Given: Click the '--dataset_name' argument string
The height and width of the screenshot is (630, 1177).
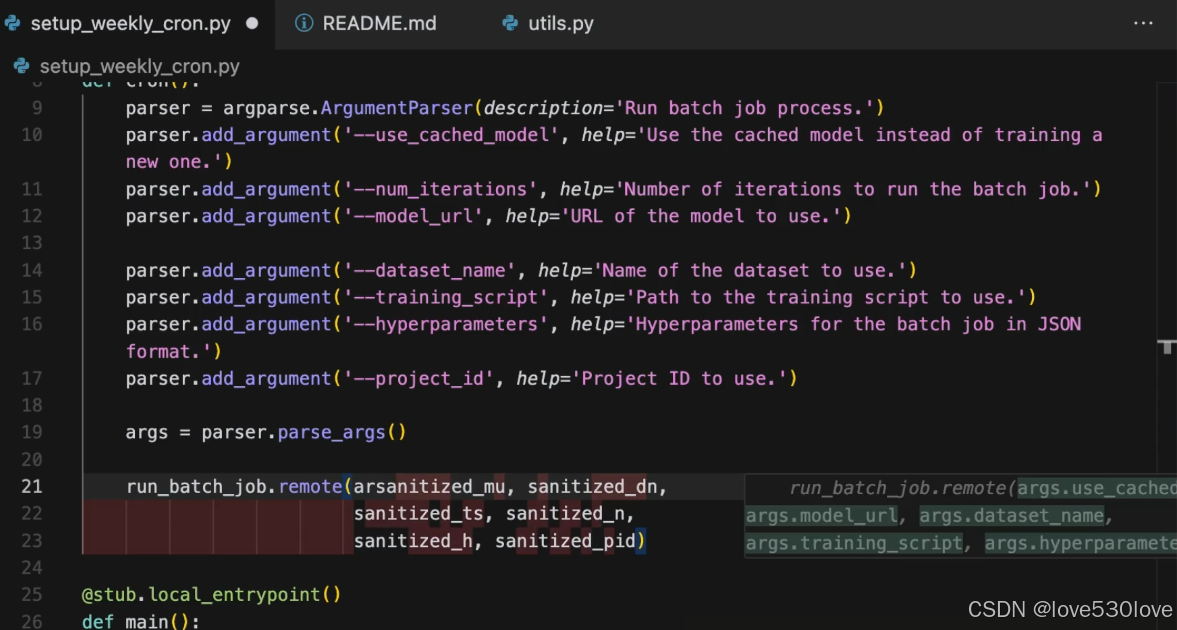Looking at the screenshot, I should click(x=429, y=270).
